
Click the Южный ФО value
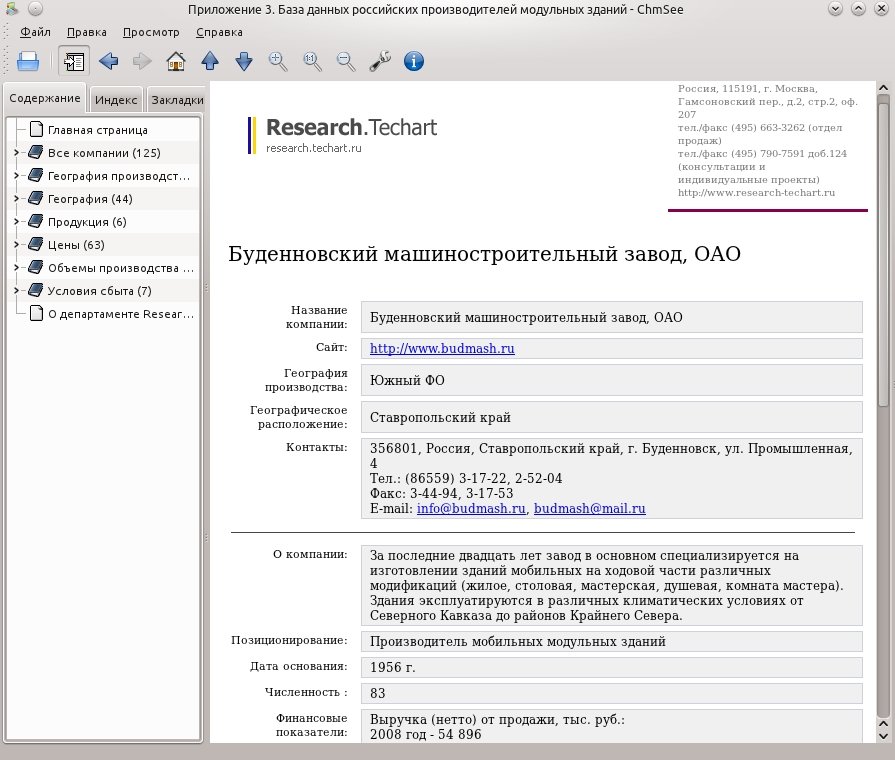[407, 380]
